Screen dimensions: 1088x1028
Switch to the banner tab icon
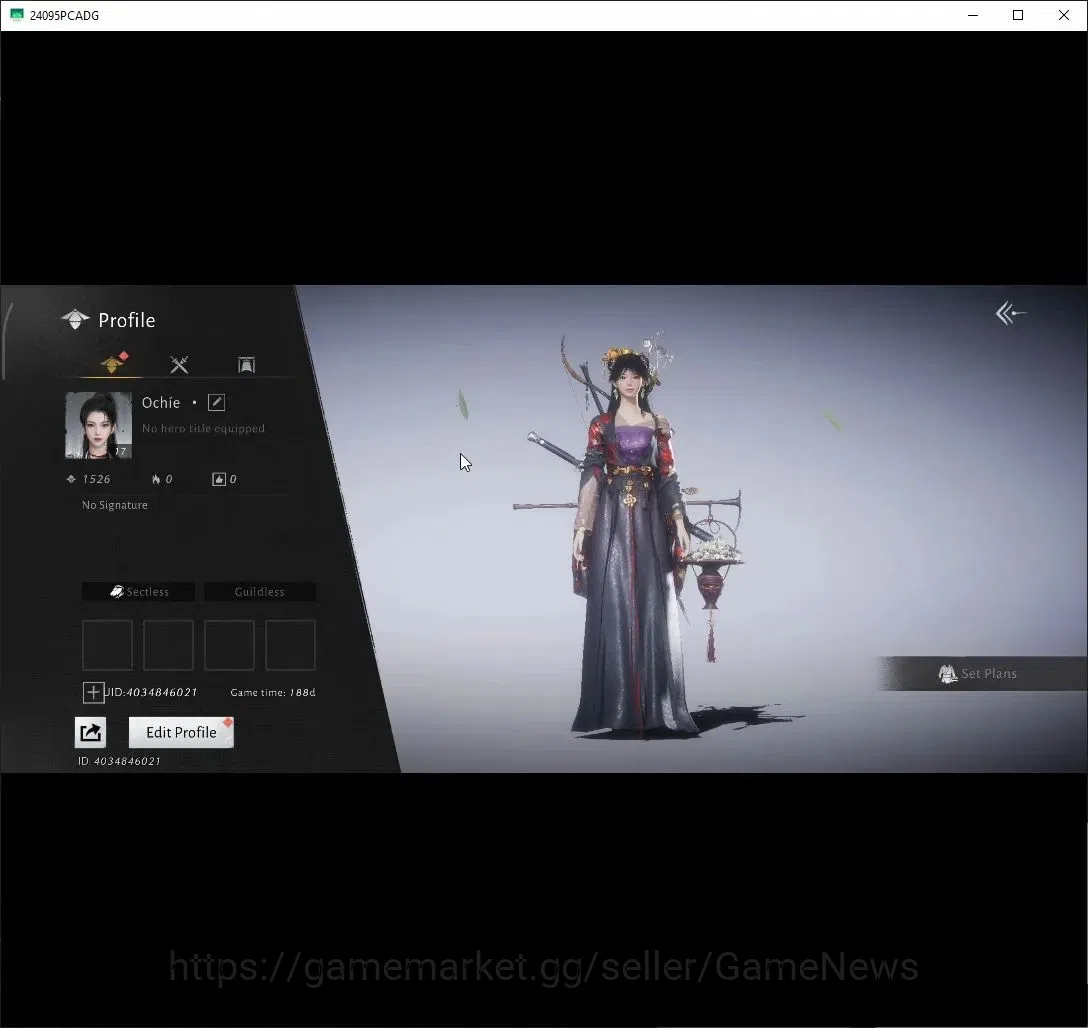(x=246, y=365)
